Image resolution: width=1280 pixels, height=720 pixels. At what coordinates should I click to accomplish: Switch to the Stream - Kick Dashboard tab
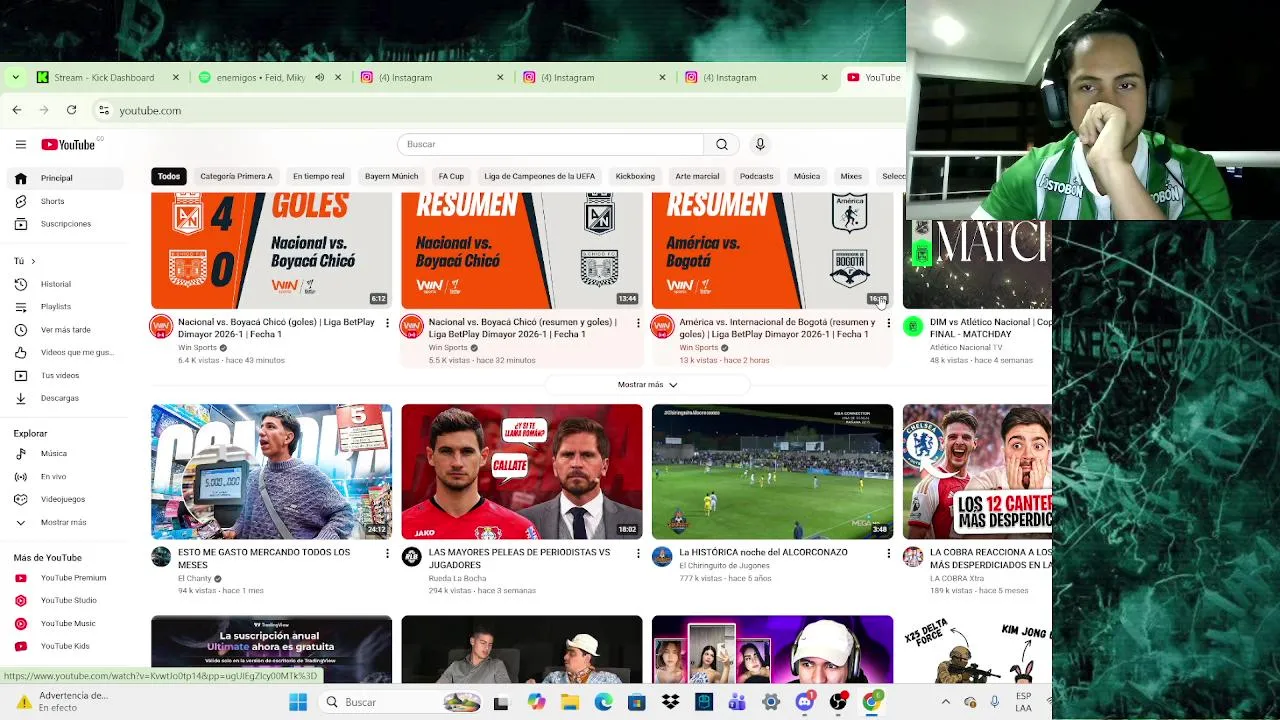pyautogui.click(x=108, y=77)
